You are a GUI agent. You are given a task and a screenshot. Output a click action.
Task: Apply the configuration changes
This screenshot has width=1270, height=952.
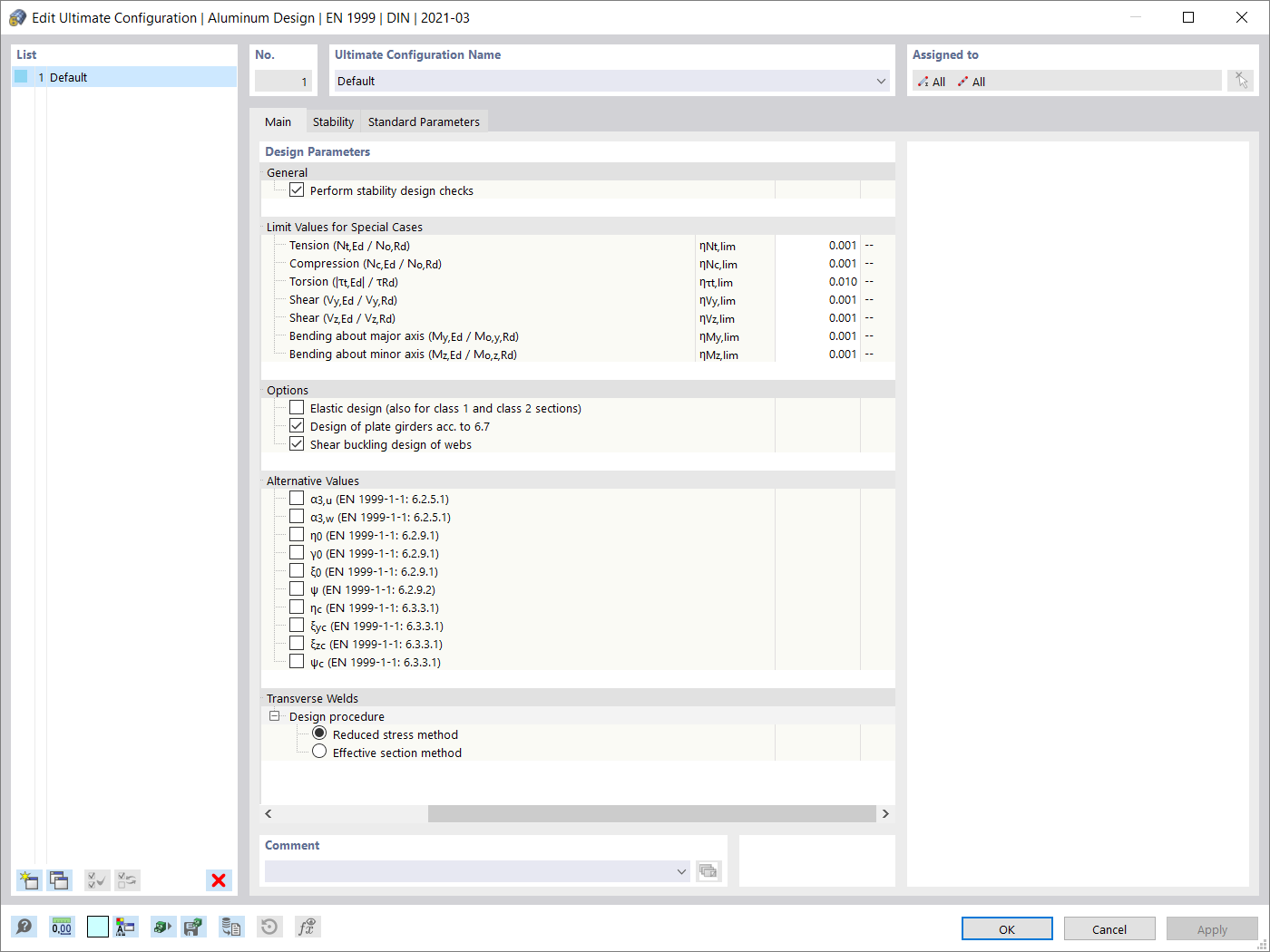click(x=1212, y=928)
